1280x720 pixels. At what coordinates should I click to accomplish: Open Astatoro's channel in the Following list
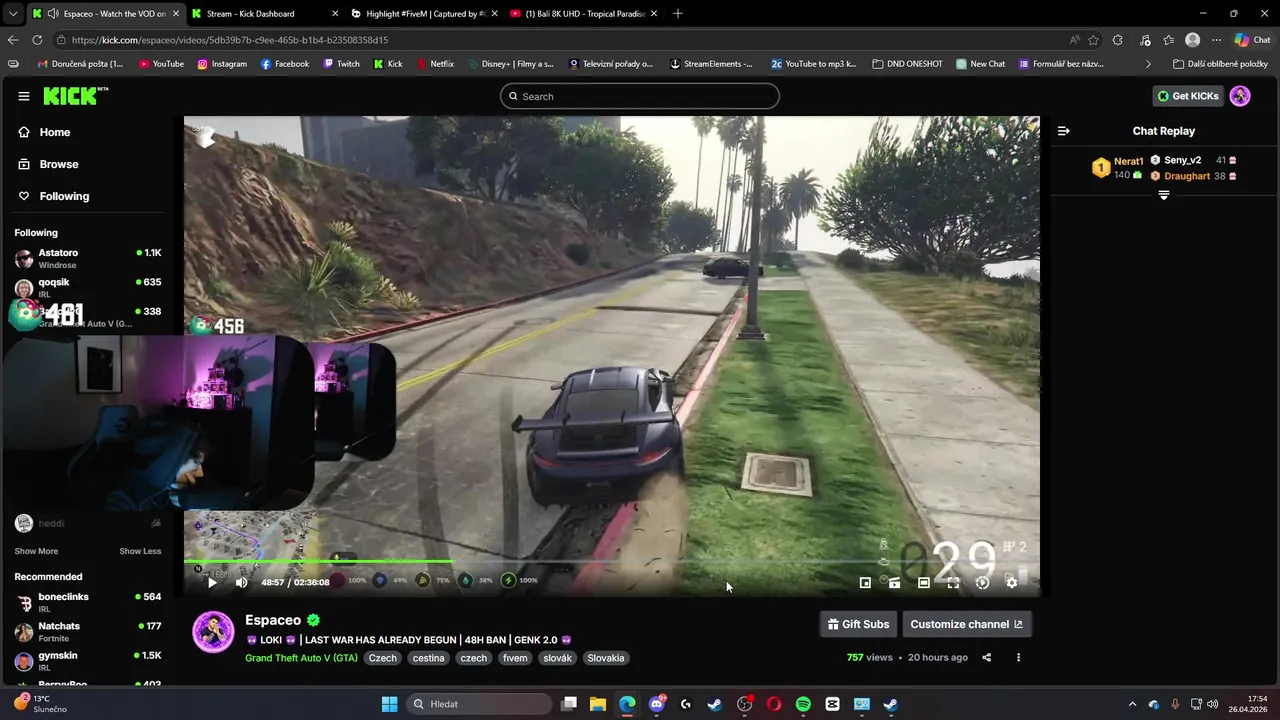[88, 258]
